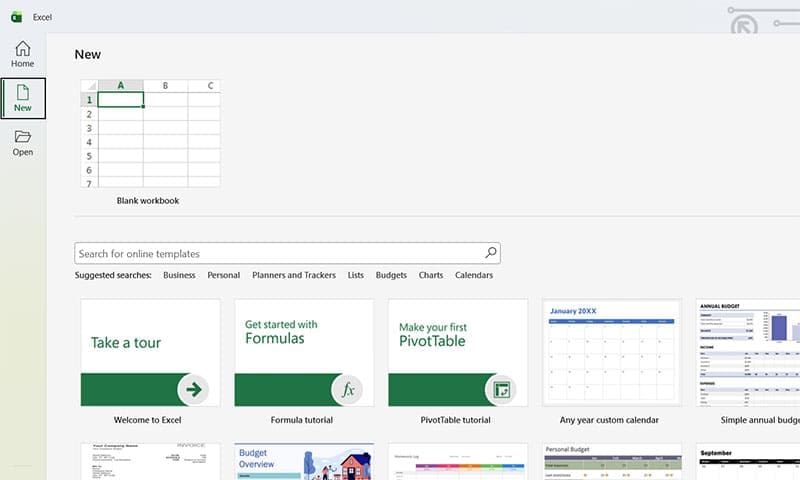Open the Take a tour template
This screenshot has width=800, height=480.
[151, 352]
